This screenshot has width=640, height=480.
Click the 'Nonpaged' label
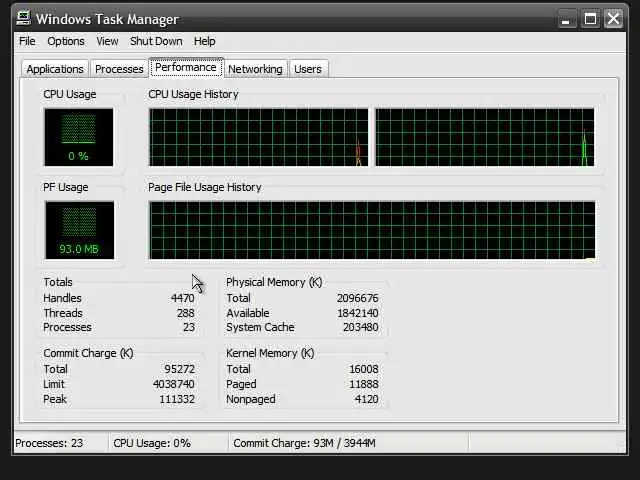pos(251,399)
